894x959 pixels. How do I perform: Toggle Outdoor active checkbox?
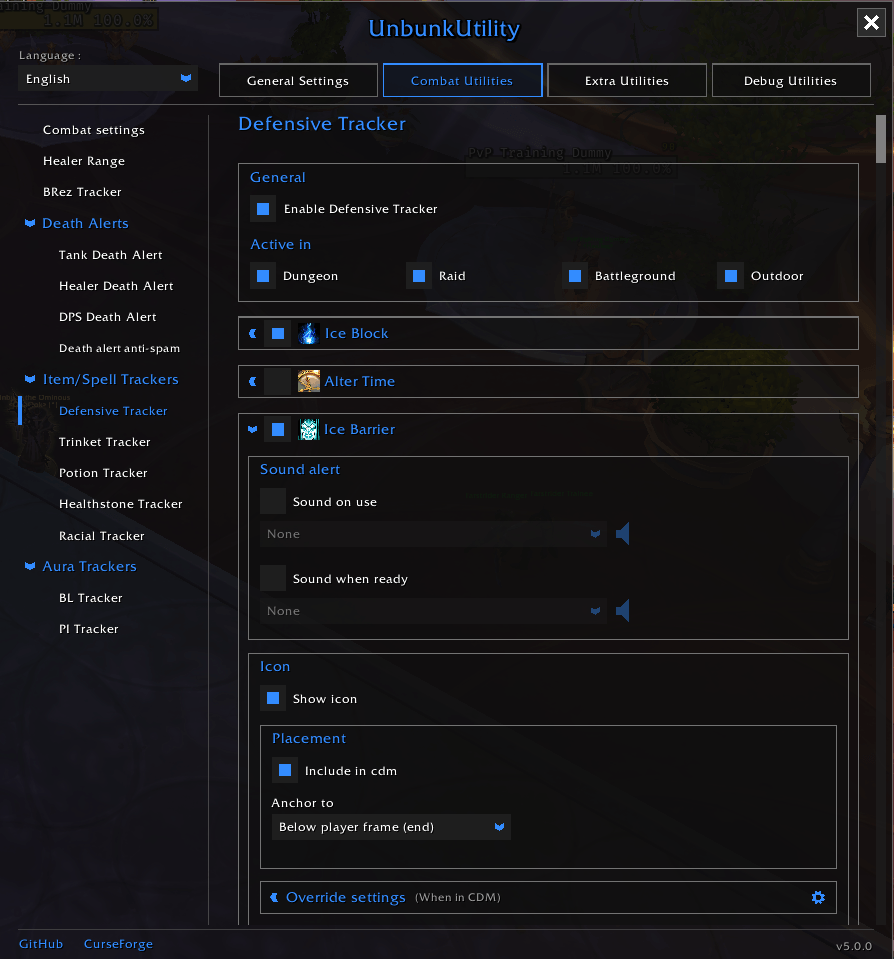pyautogui.click(x=731, y=276)
